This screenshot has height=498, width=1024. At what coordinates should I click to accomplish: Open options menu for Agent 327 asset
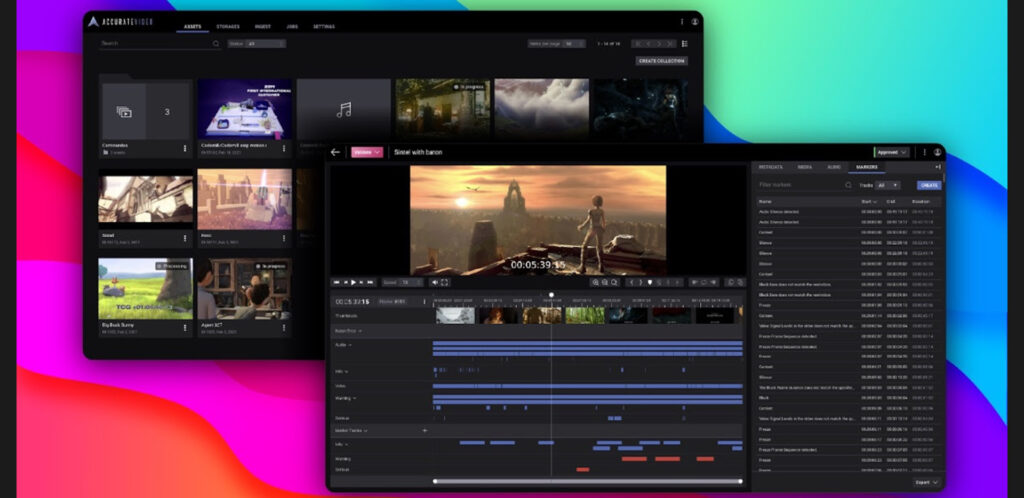click(283, 328)
